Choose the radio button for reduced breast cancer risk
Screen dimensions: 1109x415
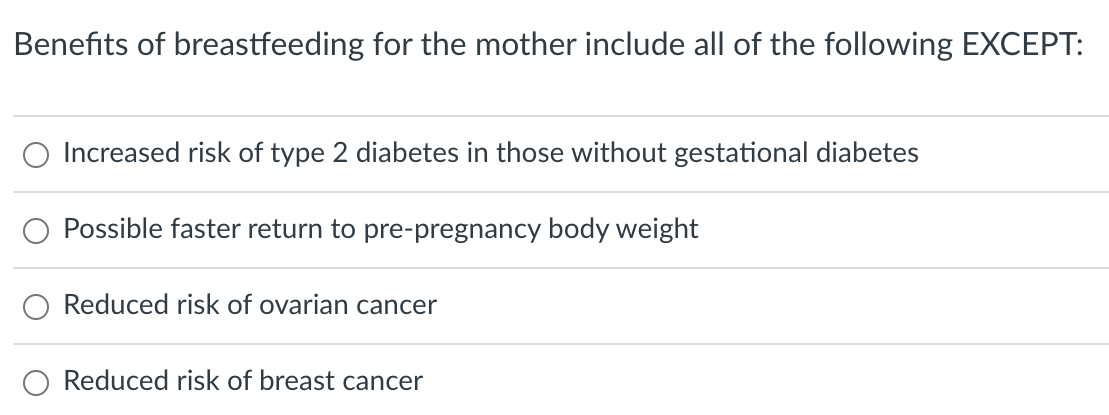[x=35, y=382]
